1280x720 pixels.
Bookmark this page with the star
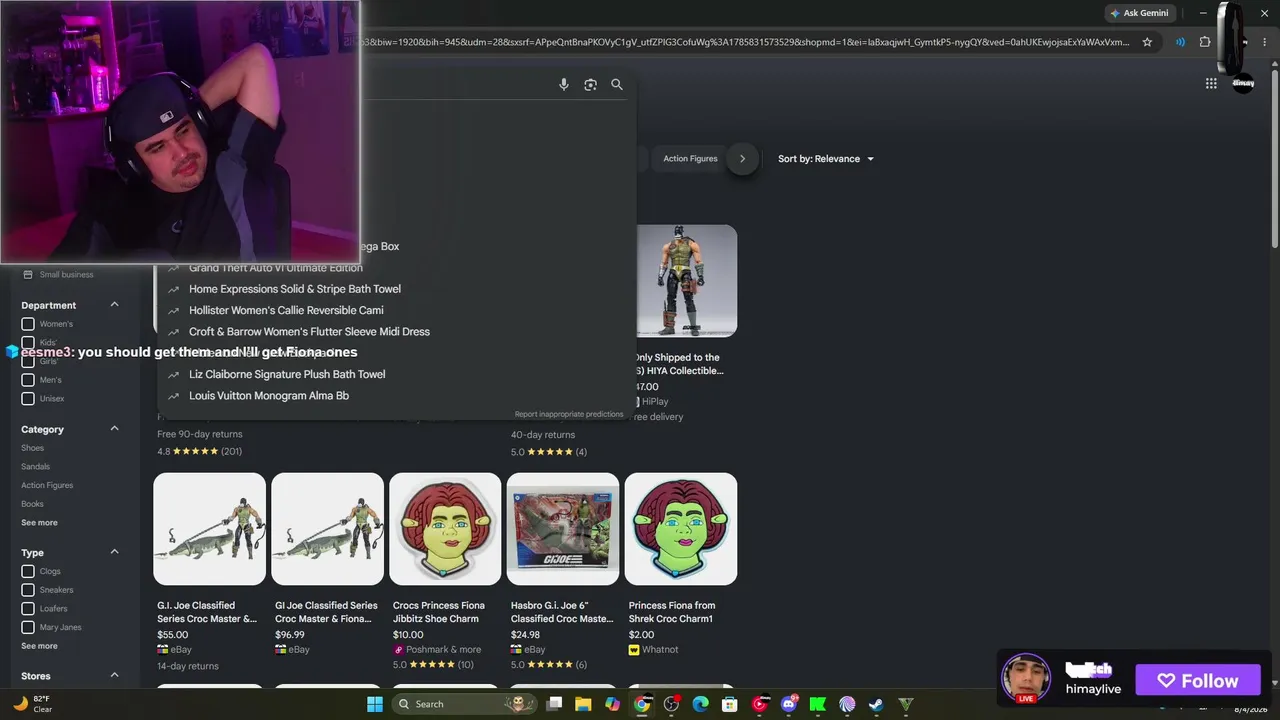(x=1147, y=42)
